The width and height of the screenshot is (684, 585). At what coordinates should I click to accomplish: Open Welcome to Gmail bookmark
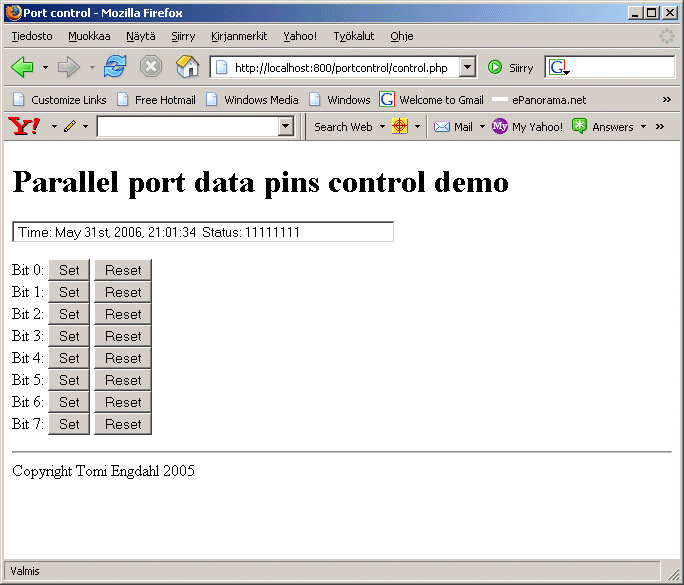point(431,100)
